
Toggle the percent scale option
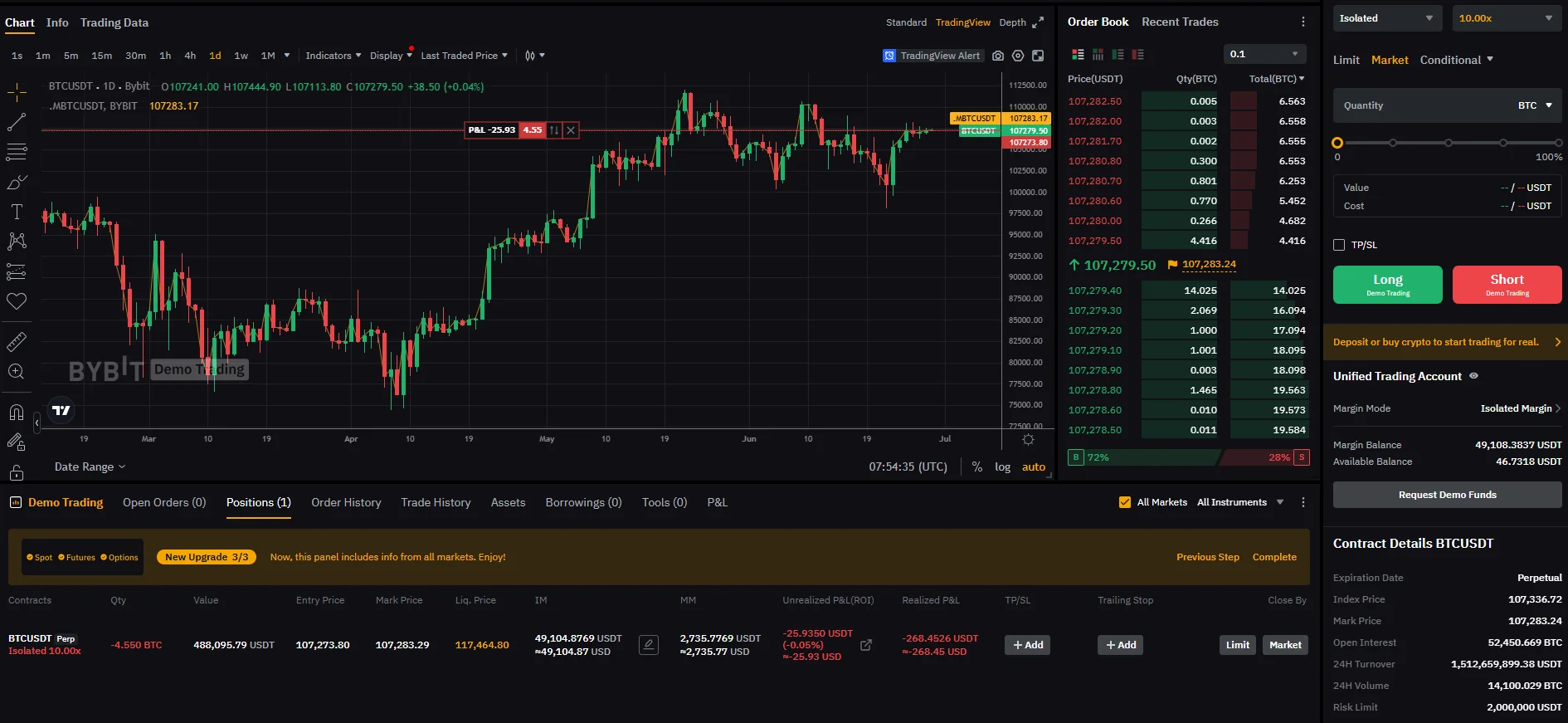(x=977, y=467)
